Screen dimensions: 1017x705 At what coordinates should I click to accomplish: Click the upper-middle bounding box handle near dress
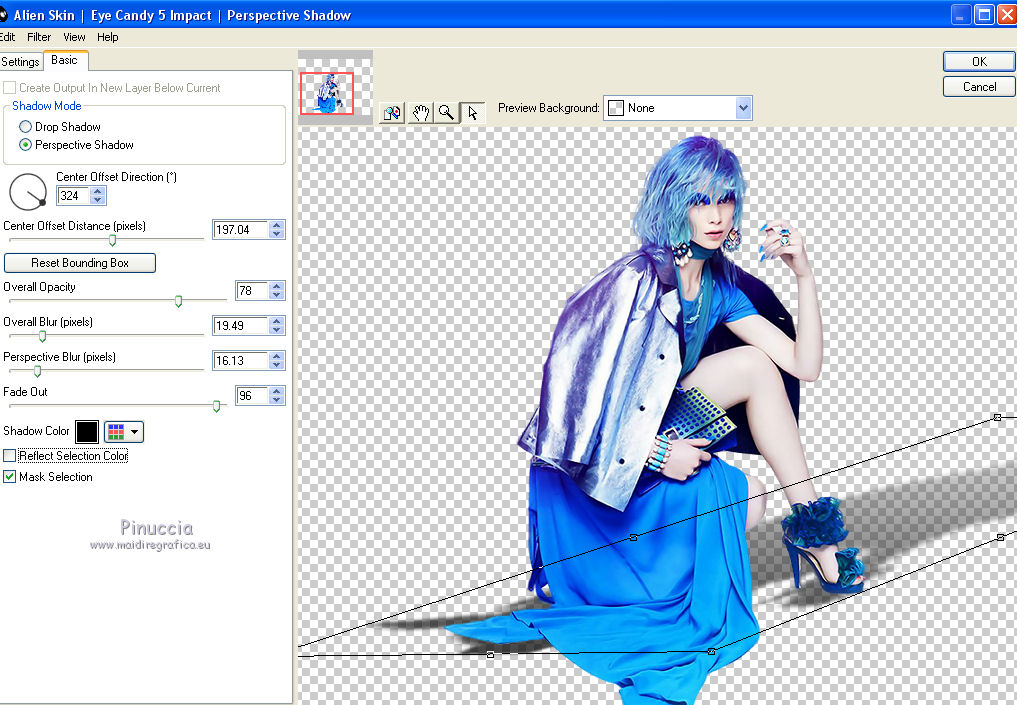coord(634,537)
